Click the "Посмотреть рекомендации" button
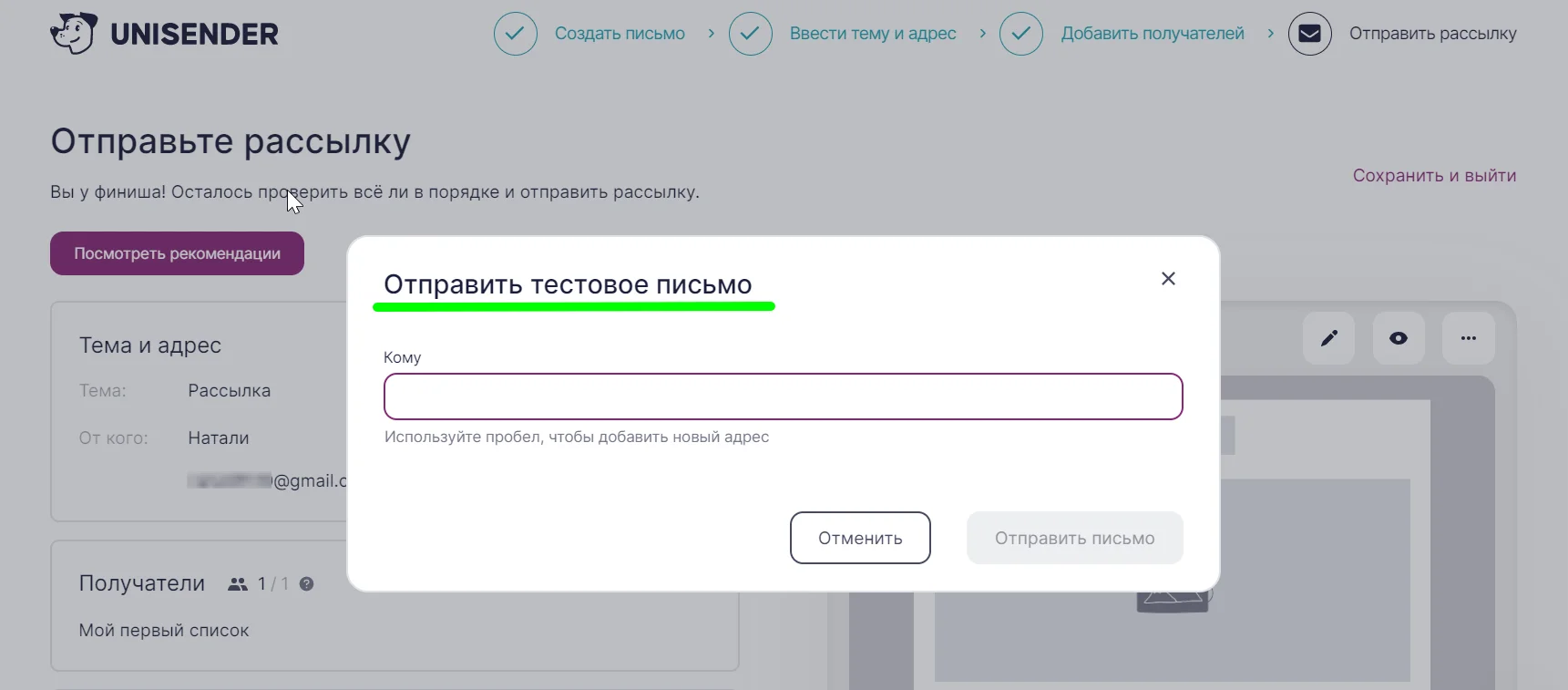This screenshot has height=690, width=1568. tap(177, 253)
